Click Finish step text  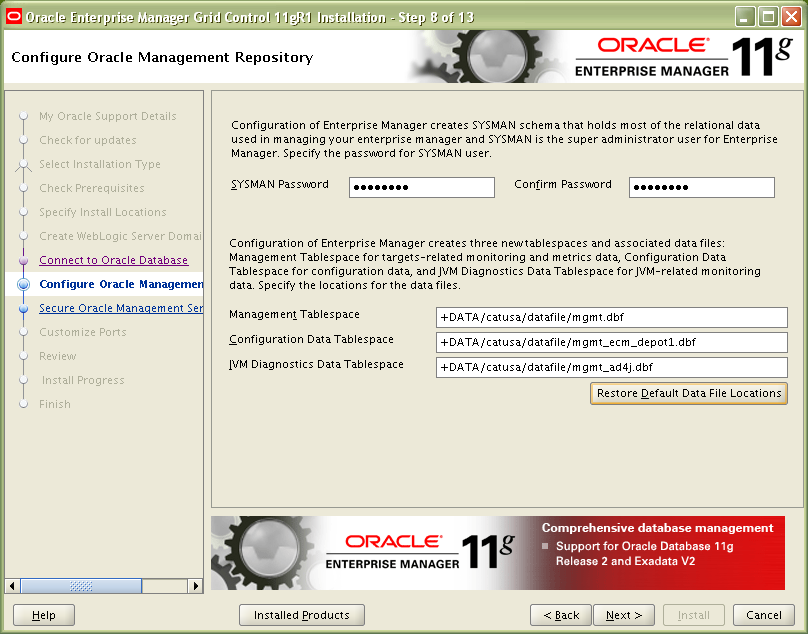pyautogui.click(x=55, y=404)
